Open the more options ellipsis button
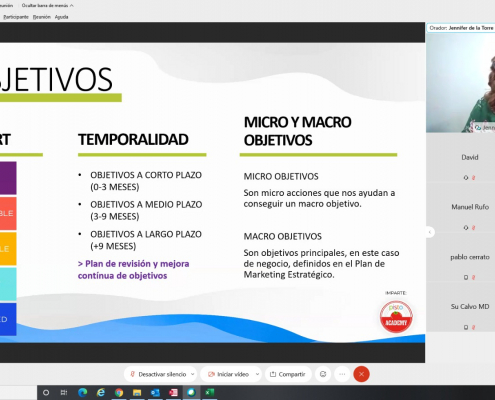The height and width of the screenshot is (400, 495). coord(342,374)
